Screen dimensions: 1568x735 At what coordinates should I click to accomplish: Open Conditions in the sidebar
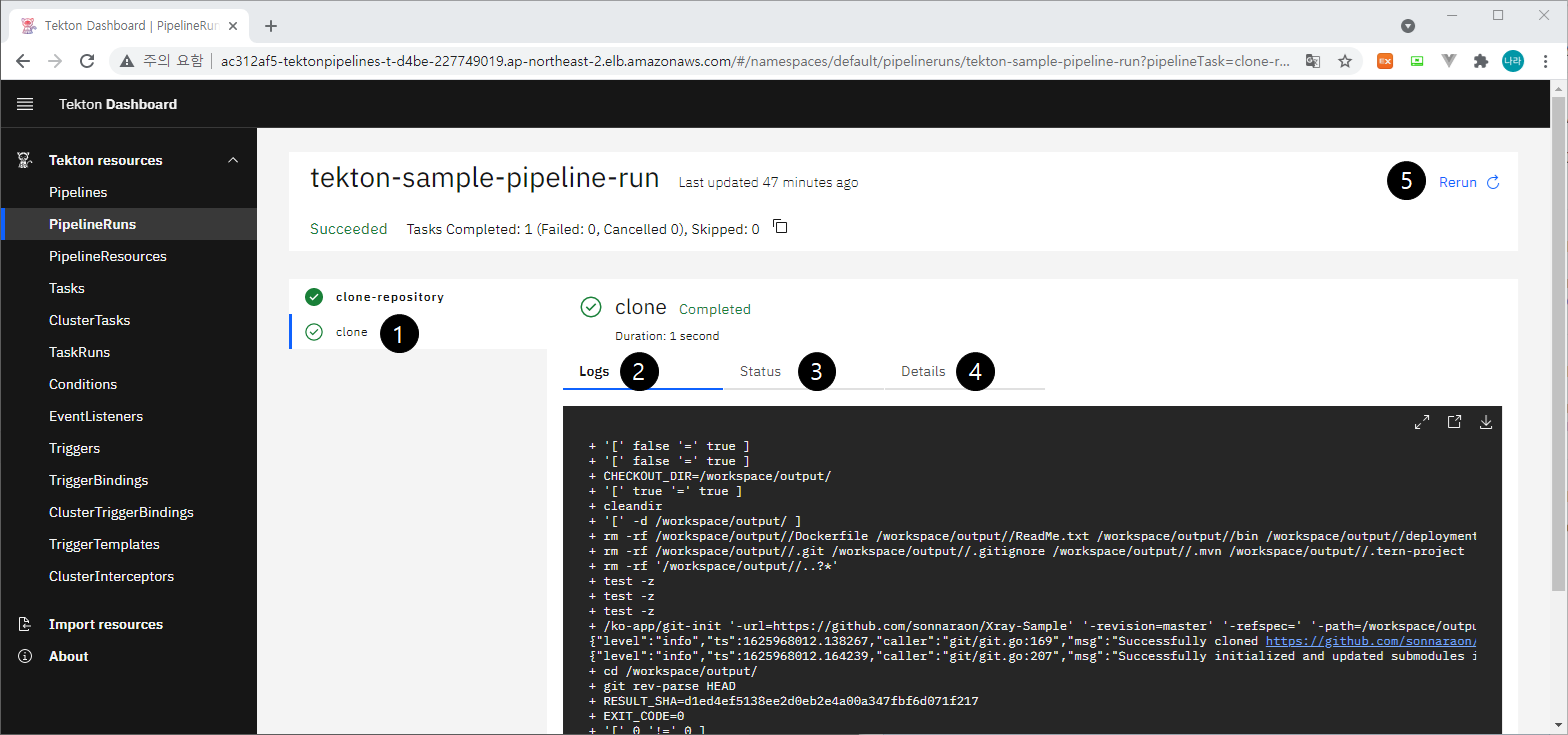point(128,384)
